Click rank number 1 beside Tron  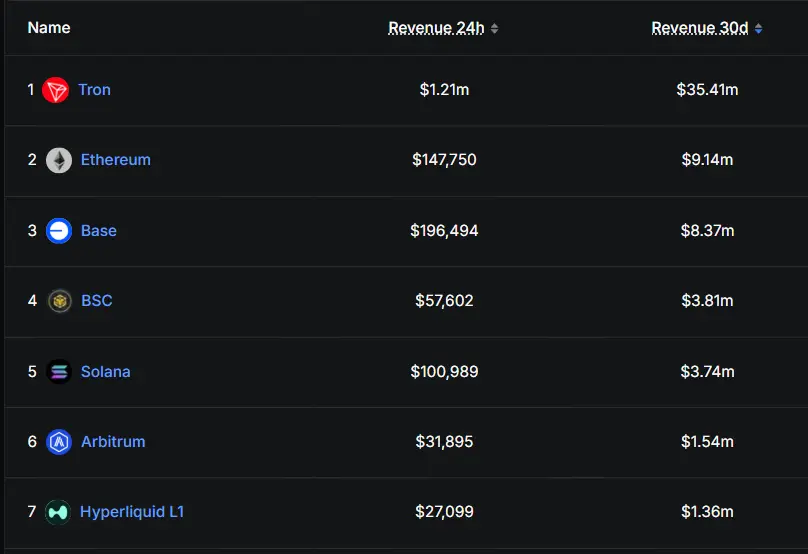point(31,90)
